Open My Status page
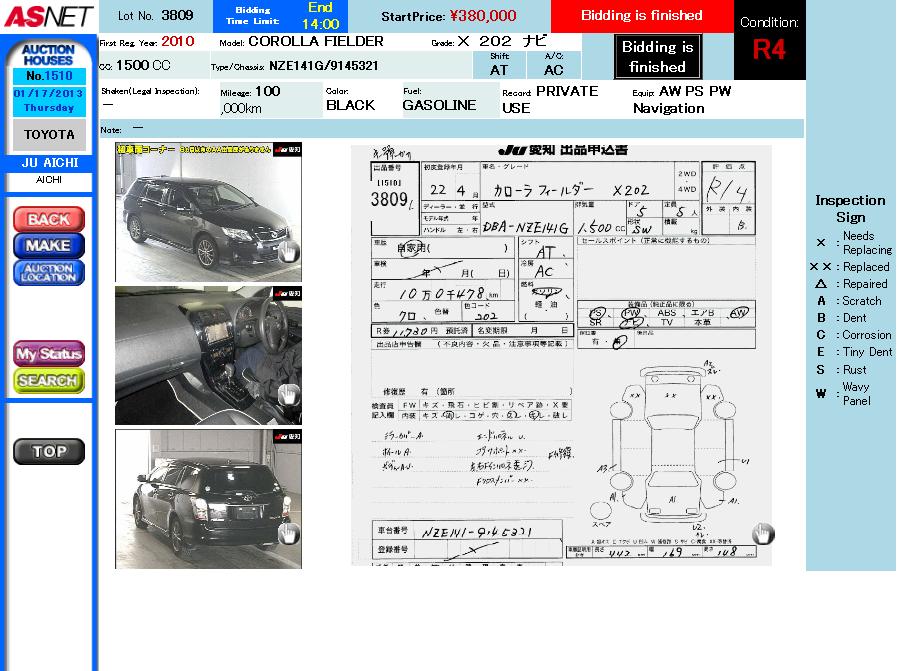The image size is (924, 671). coord(48,354)
